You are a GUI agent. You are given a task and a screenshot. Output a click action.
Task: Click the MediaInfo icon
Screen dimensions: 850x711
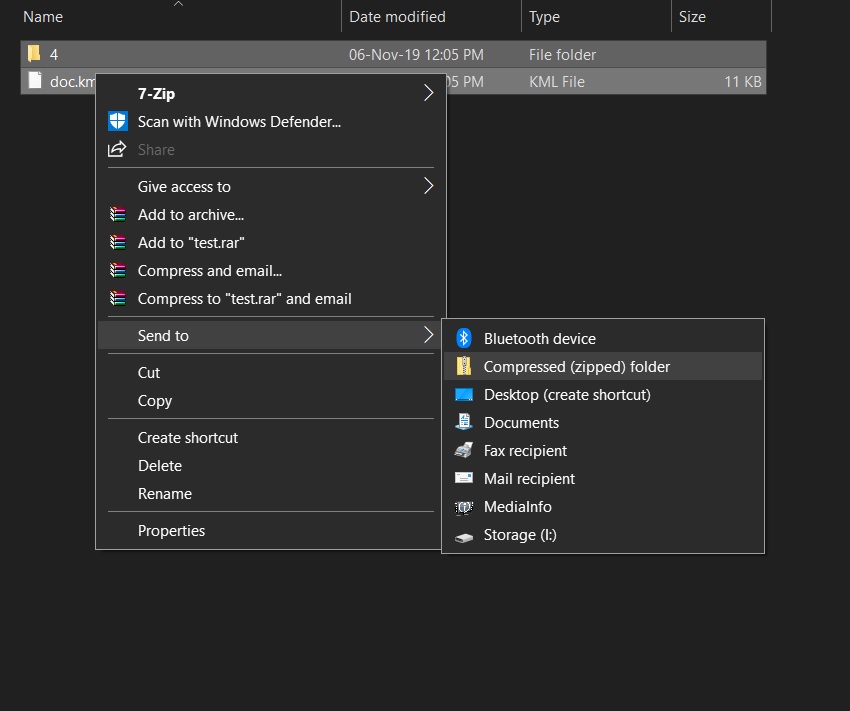coord(463,507)
